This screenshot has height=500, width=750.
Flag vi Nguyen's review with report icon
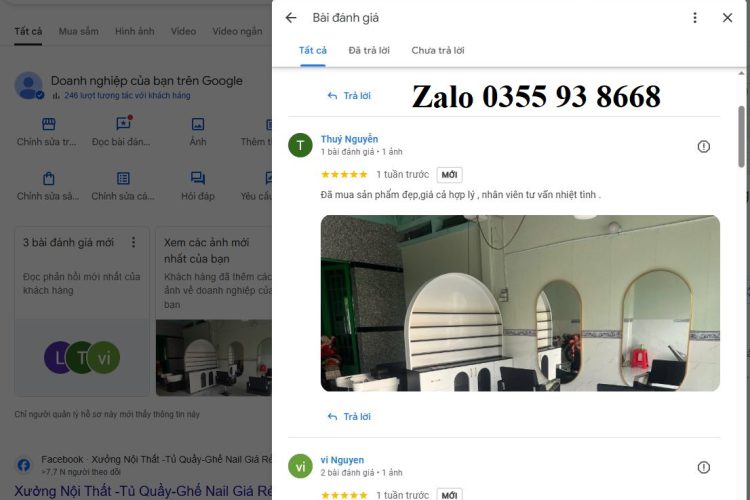(703, 467)
